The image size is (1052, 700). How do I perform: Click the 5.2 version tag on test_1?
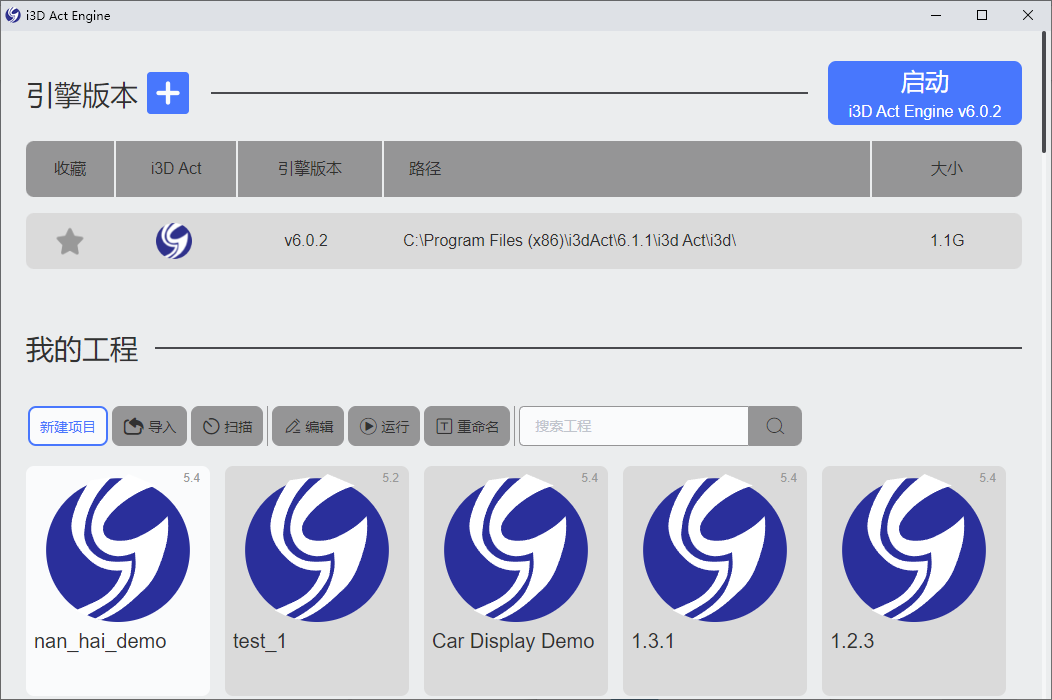pyautogui.click(x=390, y=478)
